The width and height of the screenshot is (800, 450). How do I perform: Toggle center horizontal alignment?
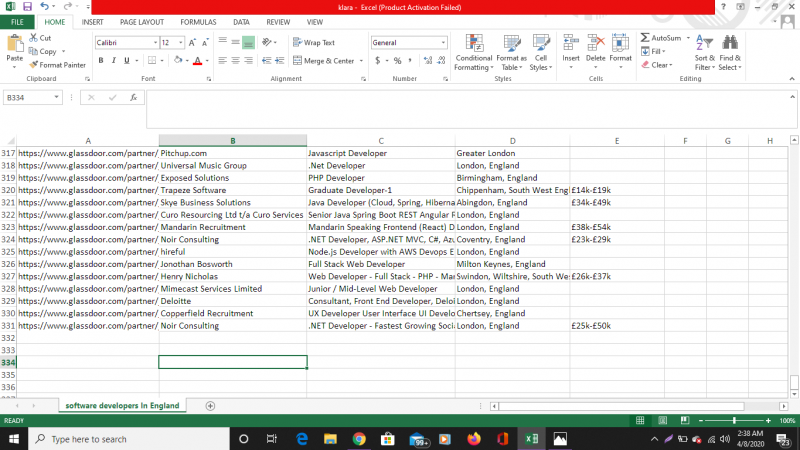[x=235, y=60]
